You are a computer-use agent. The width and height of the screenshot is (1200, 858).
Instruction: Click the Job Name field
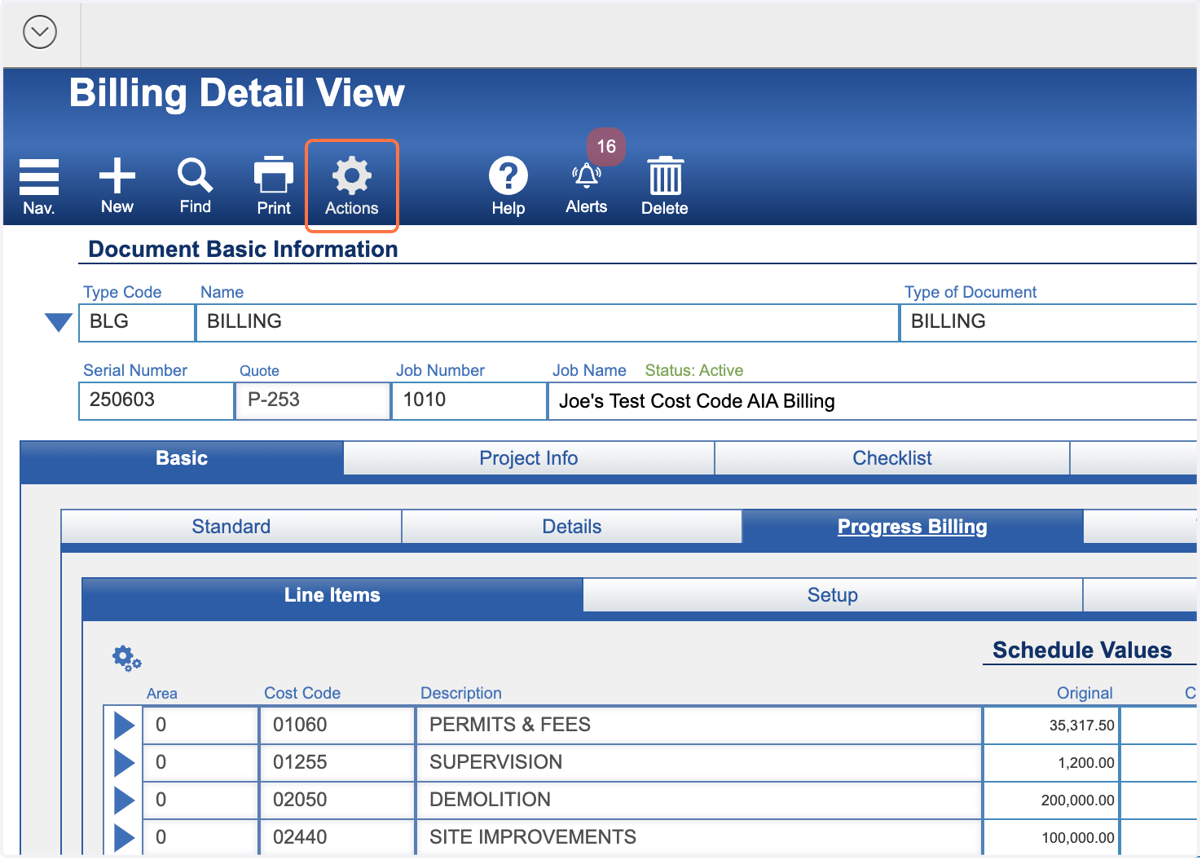coord(873,401)
